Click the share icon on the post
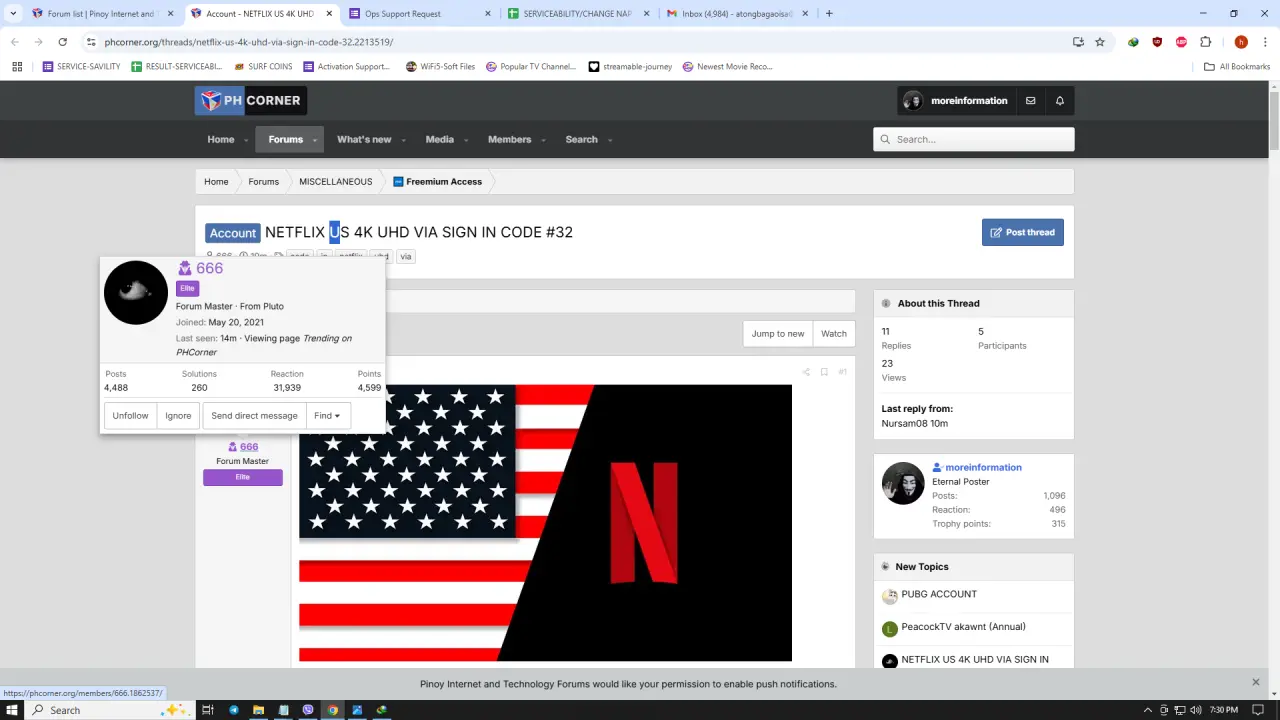 pyautogui.click(x=806, y=372)
